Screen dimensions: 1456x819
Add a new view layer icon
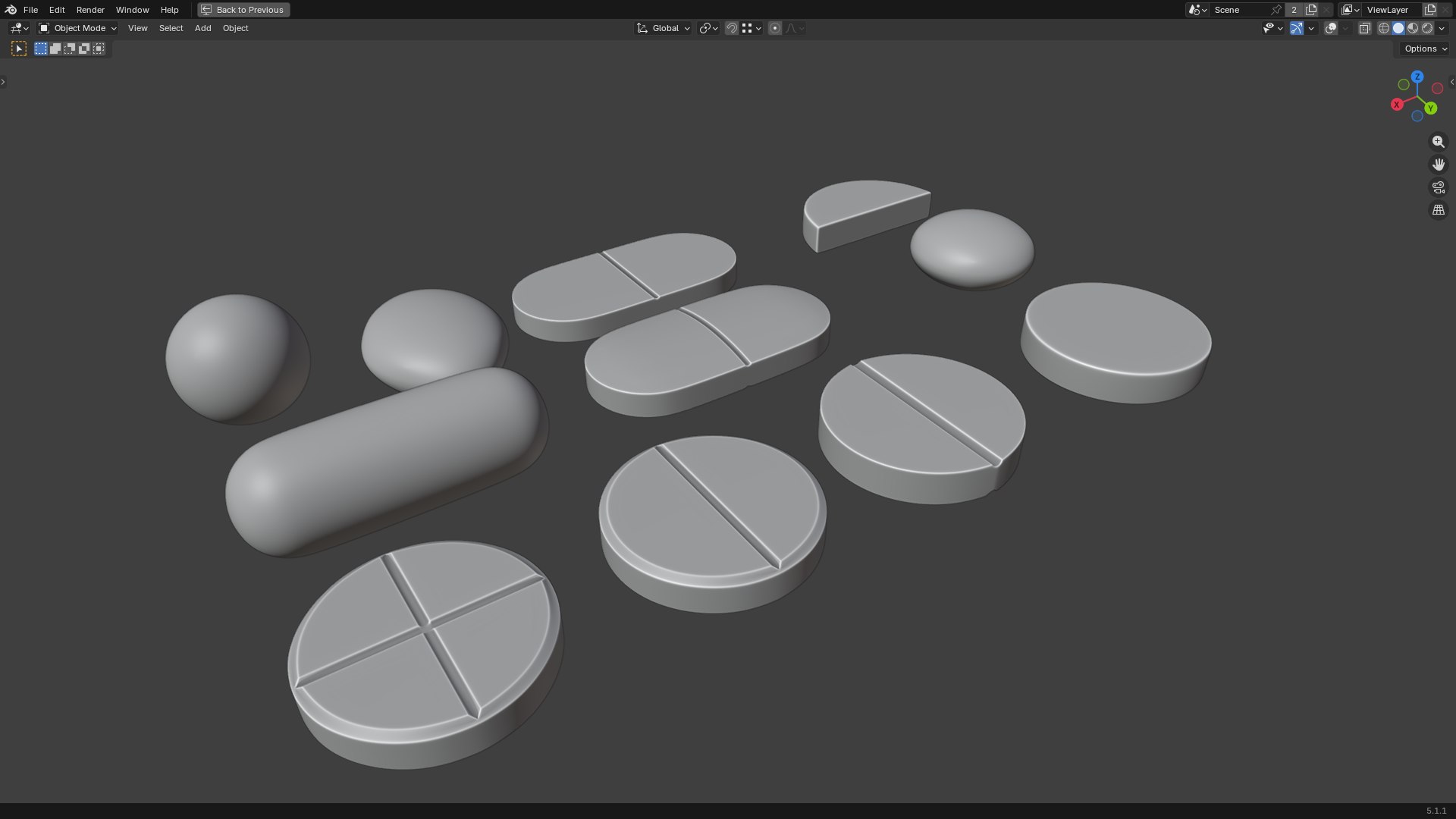click(1430, 10)
